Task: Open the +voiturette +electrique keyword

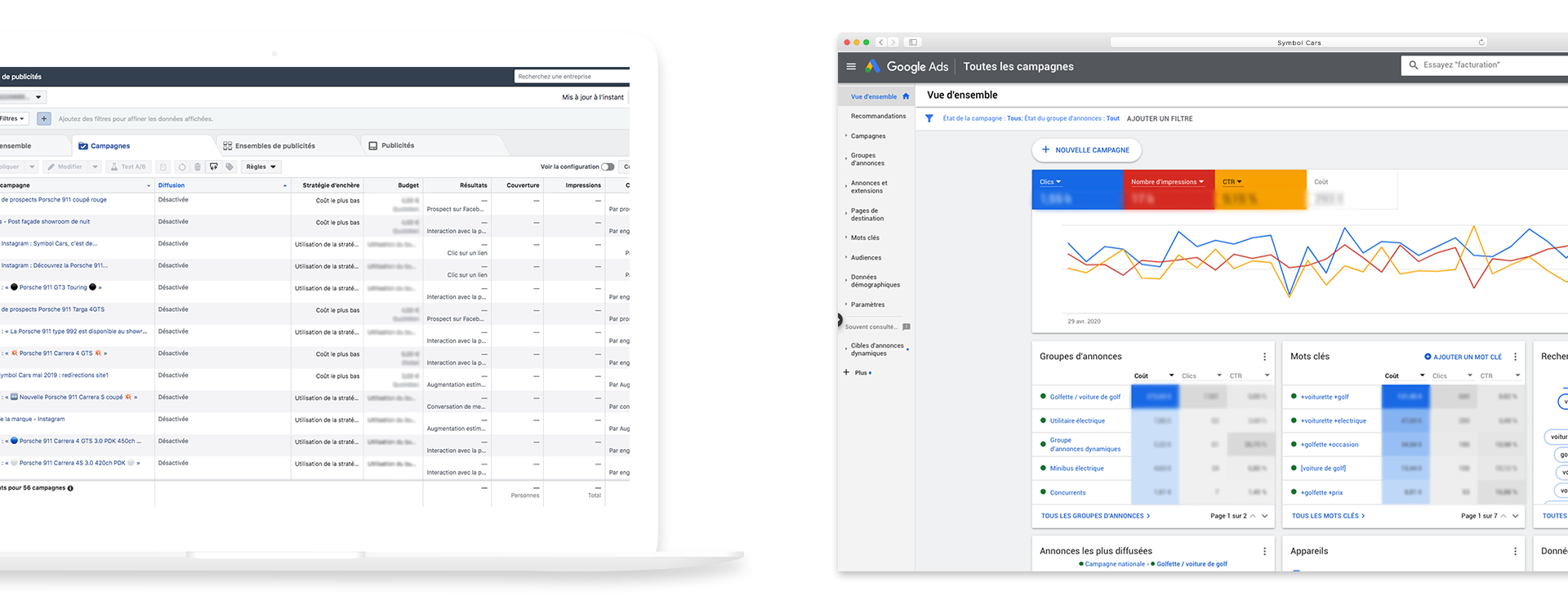Action: pos(1333,421)
